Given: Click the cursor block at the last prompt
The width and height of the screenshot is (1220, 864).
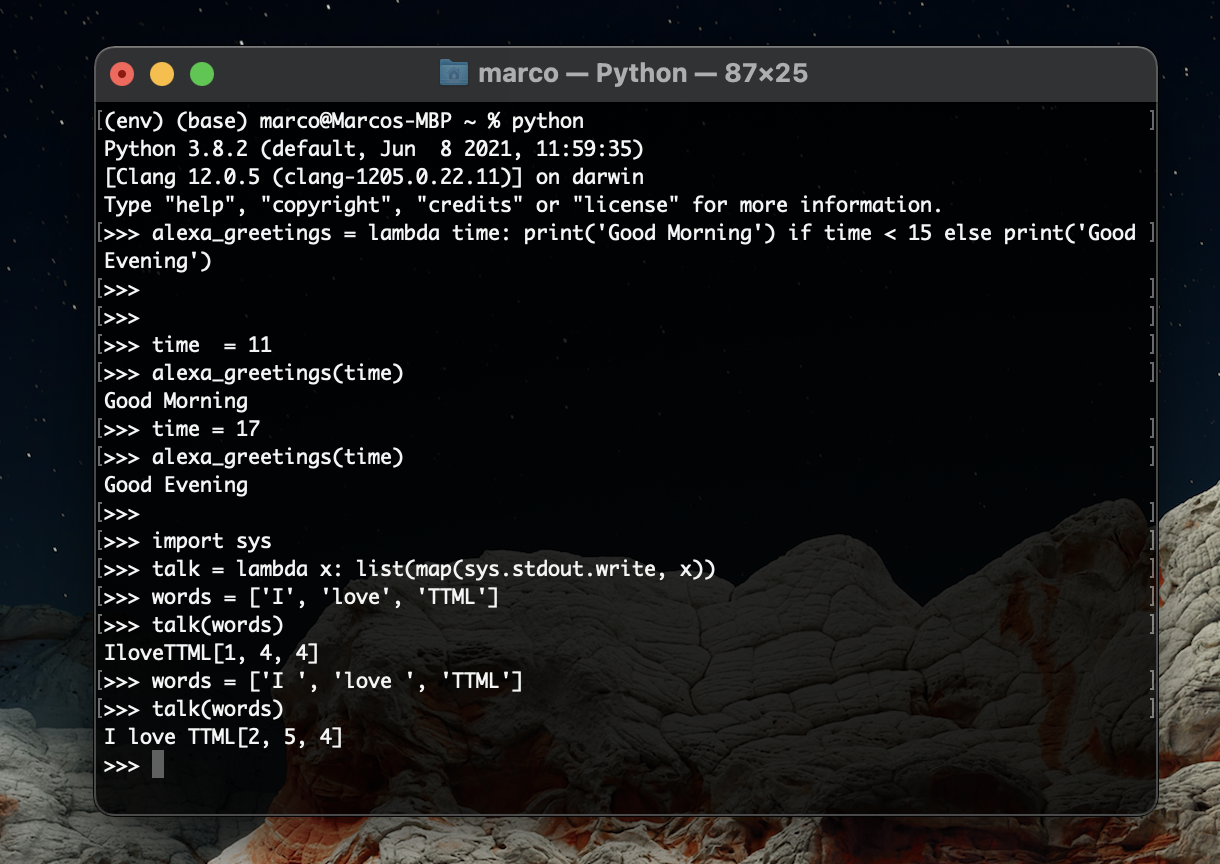Looking at the screenshot, I should (157, 765).
